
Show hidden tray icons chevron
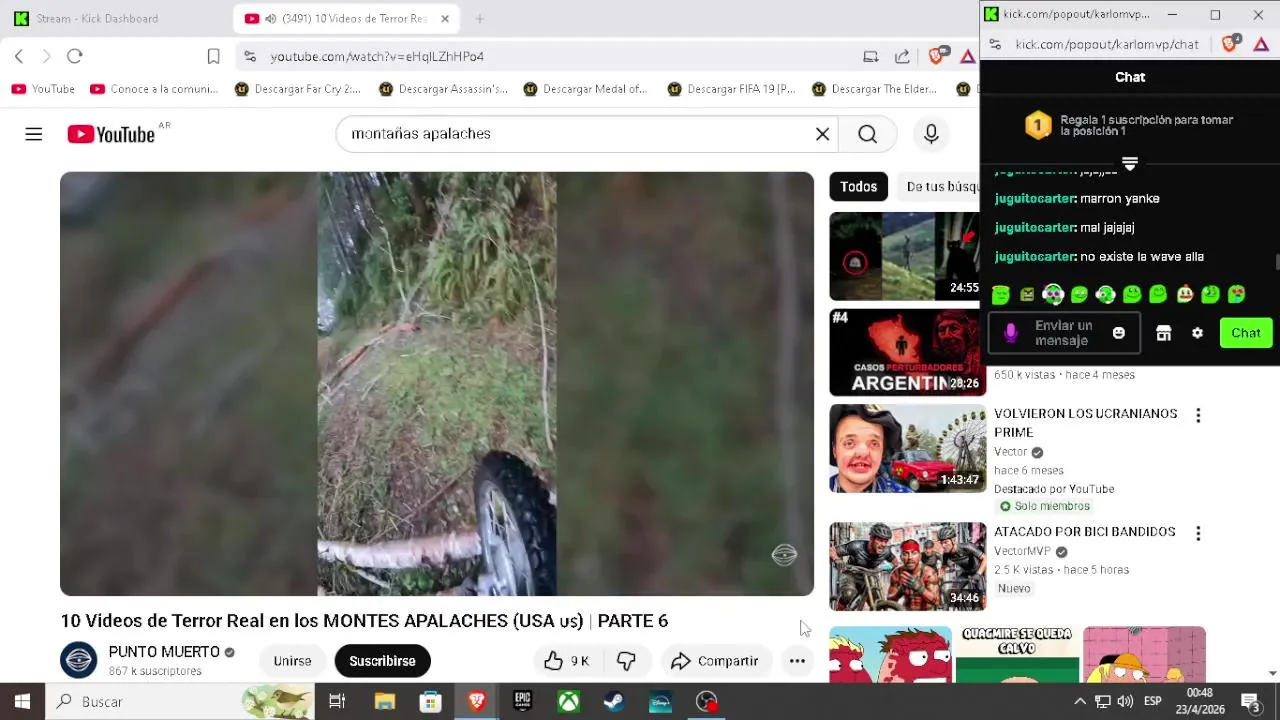pyautogui.click(x=1079, y=702)
